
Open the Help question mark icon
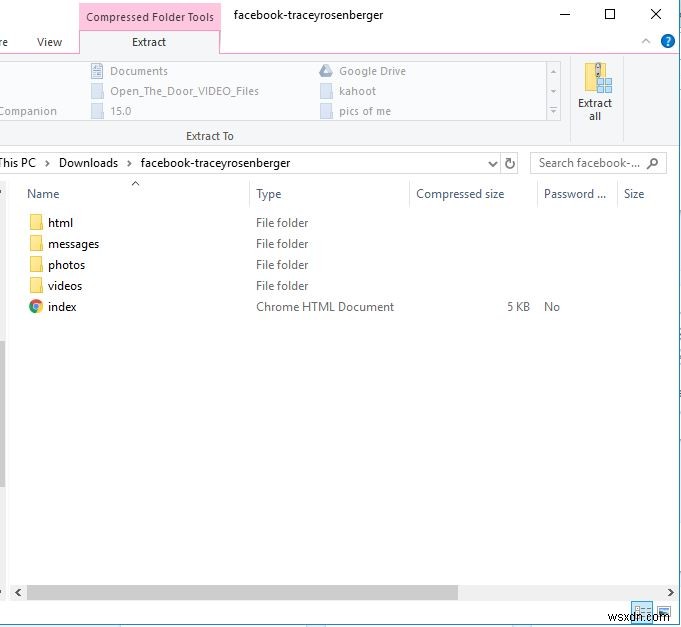click(x=668, y=41)
